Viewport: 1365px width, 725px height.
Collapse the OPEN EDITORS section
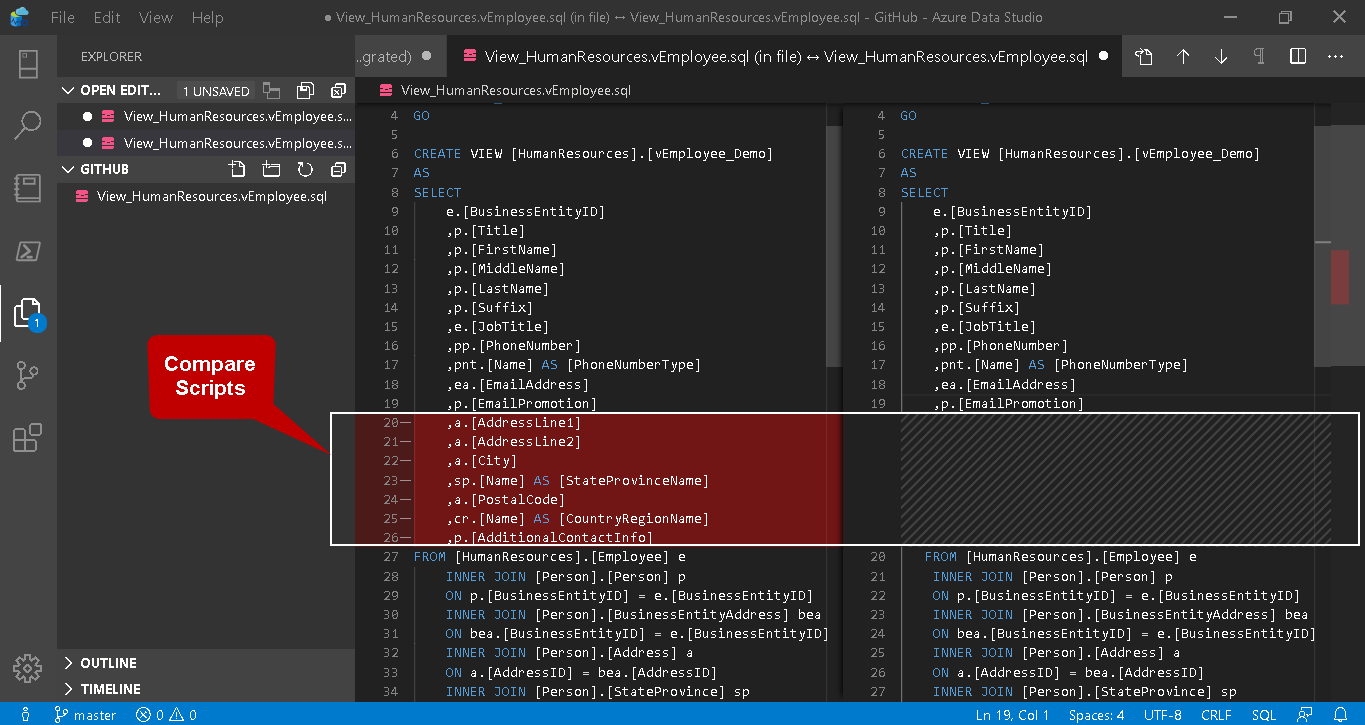click(69, 91)
